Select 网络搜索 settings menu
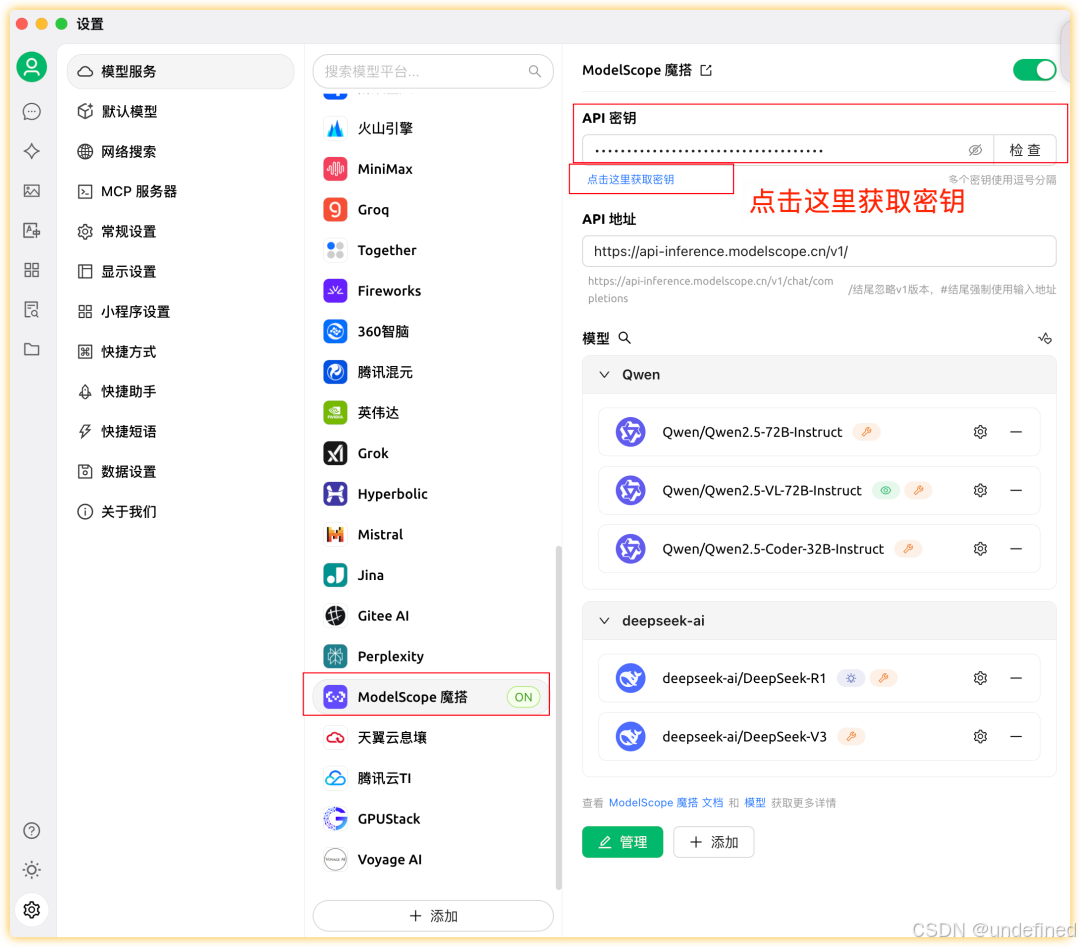The height and width of the screenshot is (947, 1080). pos(180,152)
